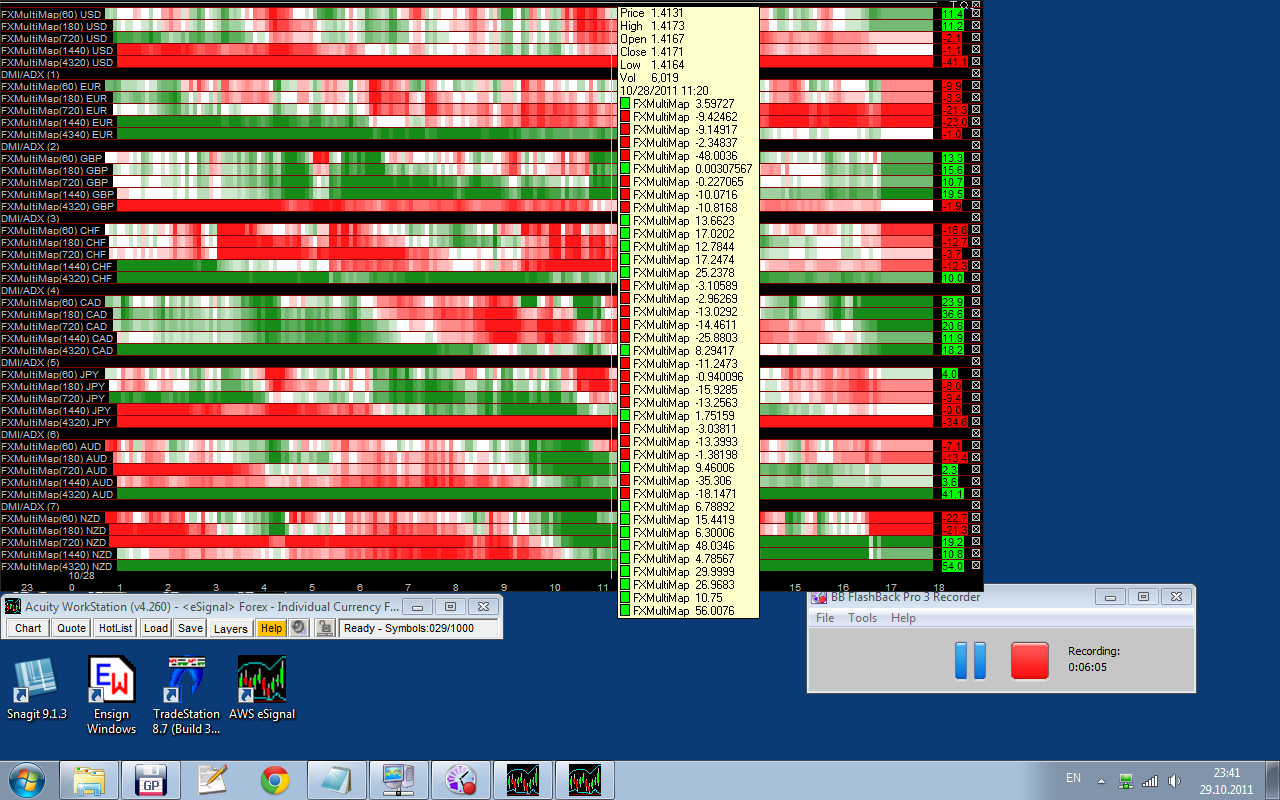Viewport: 1280px width, 800px height.
Task: Open Google Chrome from the taskbar
Action: click(275, 780)
